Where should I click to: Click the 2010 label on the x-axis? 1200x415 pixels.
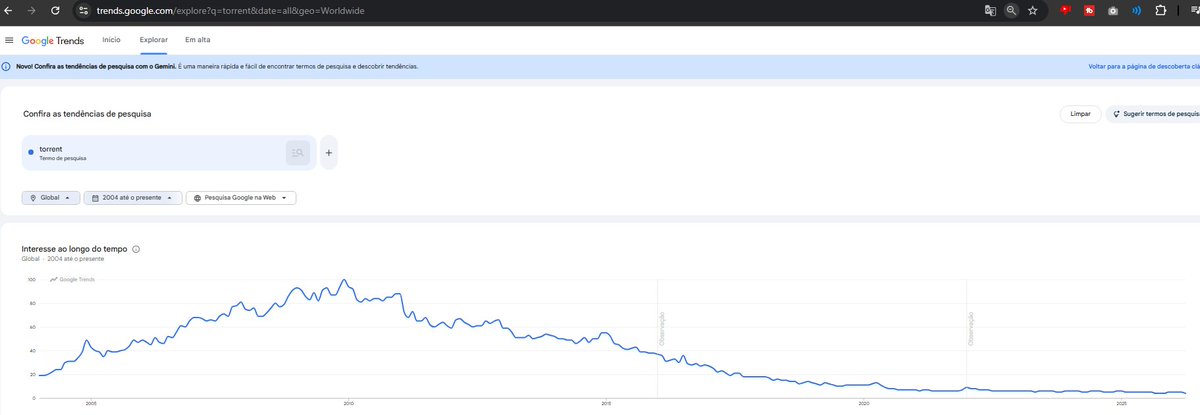pyautogui.click(x=348, y=404)
